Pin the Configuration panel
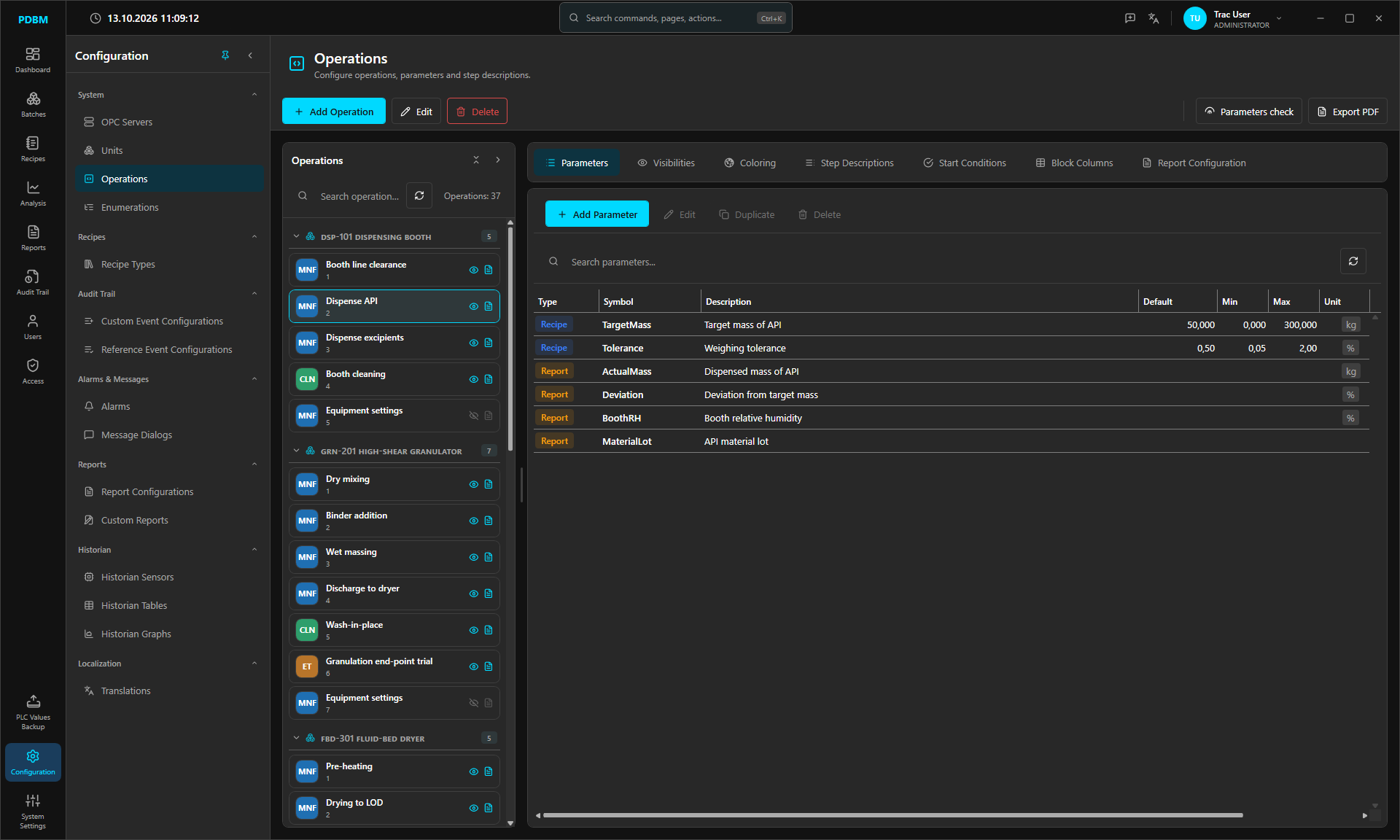 [225, 55]
